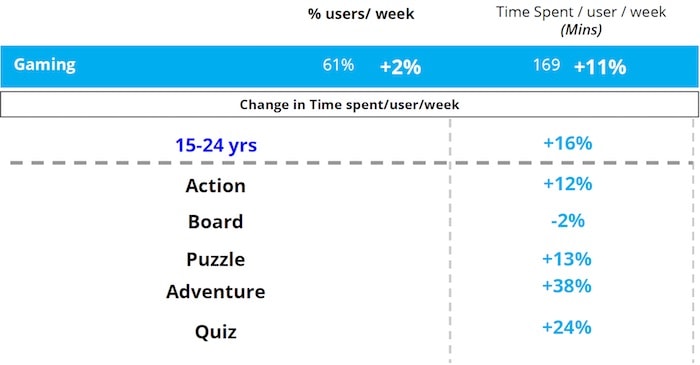700x365 pixels.
Task: Click 'Time Spent / user / week' header
Action: click(581, 12)
